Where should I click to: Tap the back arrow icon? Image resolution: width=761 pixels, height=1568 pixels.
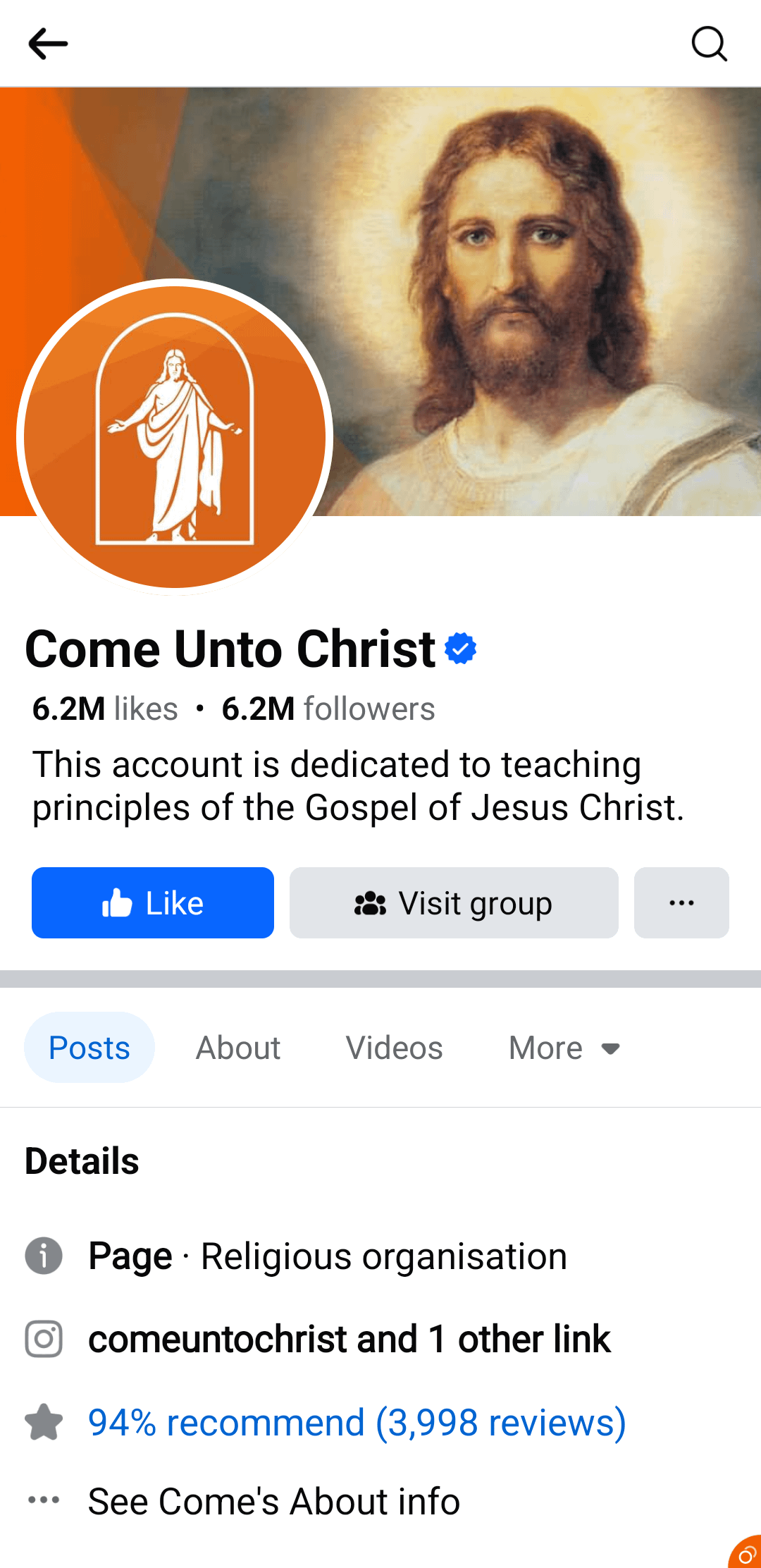click(48, 44)
